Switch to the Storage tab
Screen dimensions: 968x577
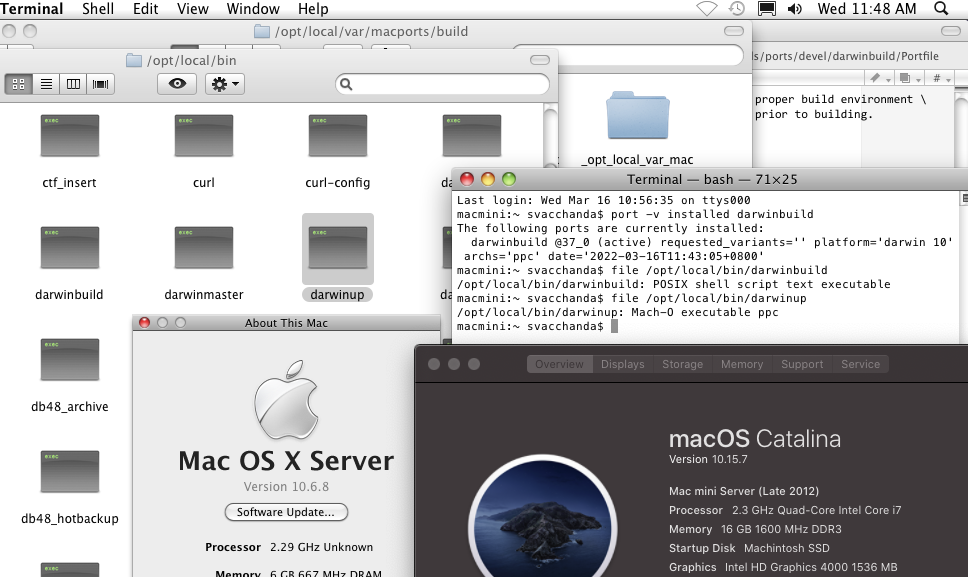682,364
